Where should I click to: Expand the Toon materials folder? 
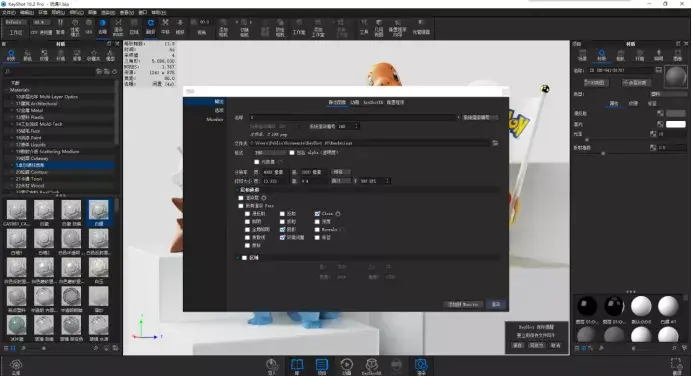click(x=12, y=179)
